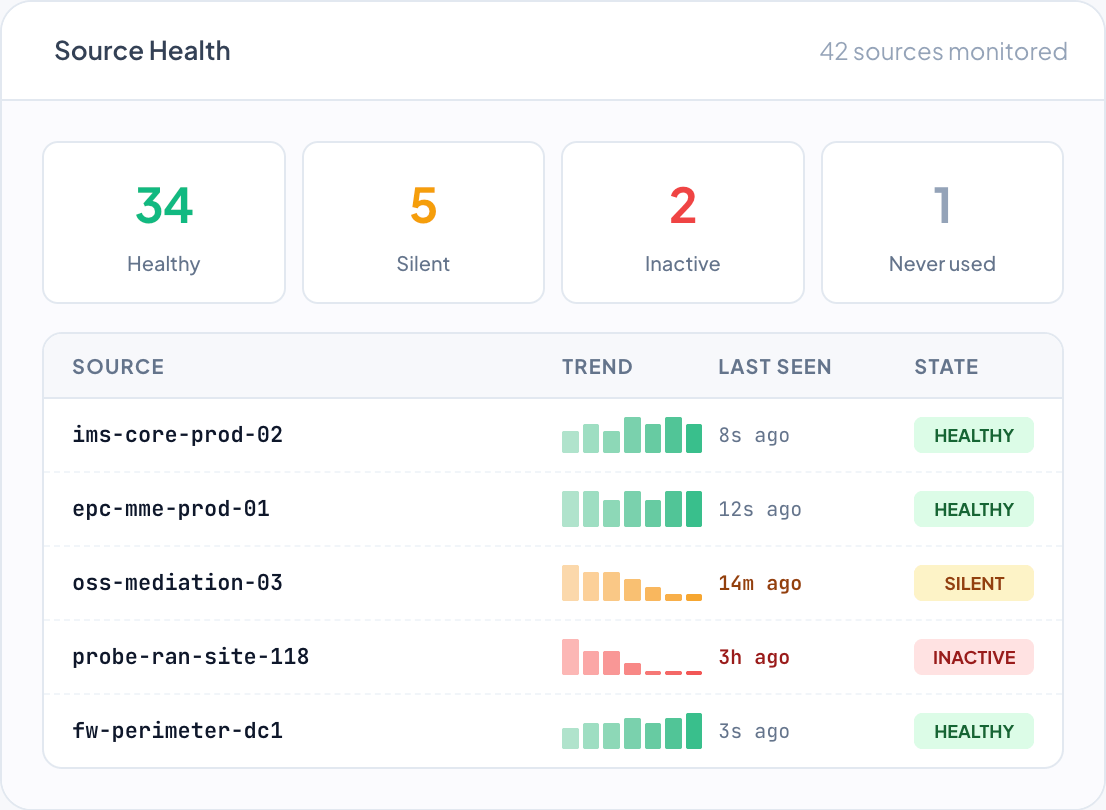1106x810 pixels.
Task: Click HEALTHY badge for fw-perimeter-dc1
Action: [974, 732]
